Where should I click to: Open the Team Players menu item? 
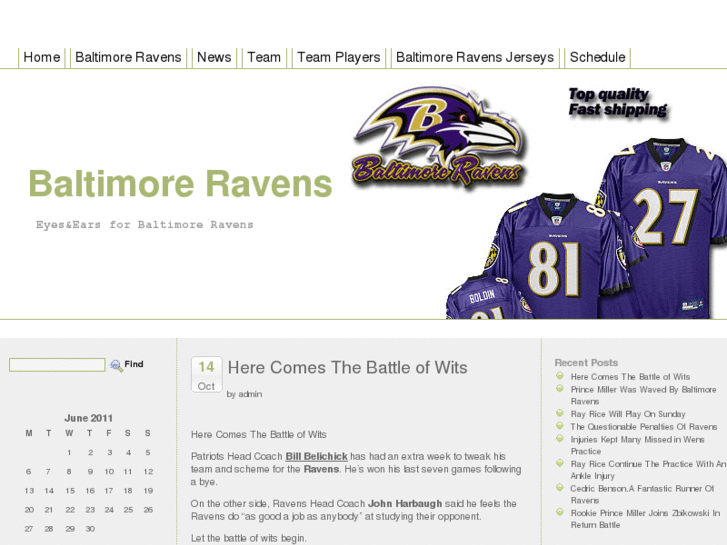(338, 58)
